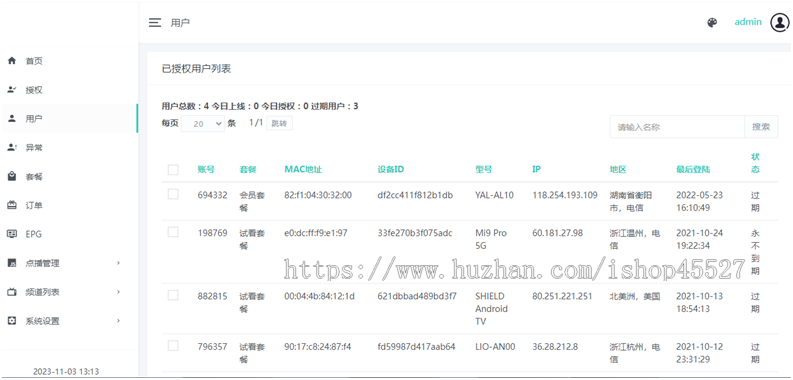Click model YAL-AL10
The height and width of the screenshot is (380, 793).
495,195
